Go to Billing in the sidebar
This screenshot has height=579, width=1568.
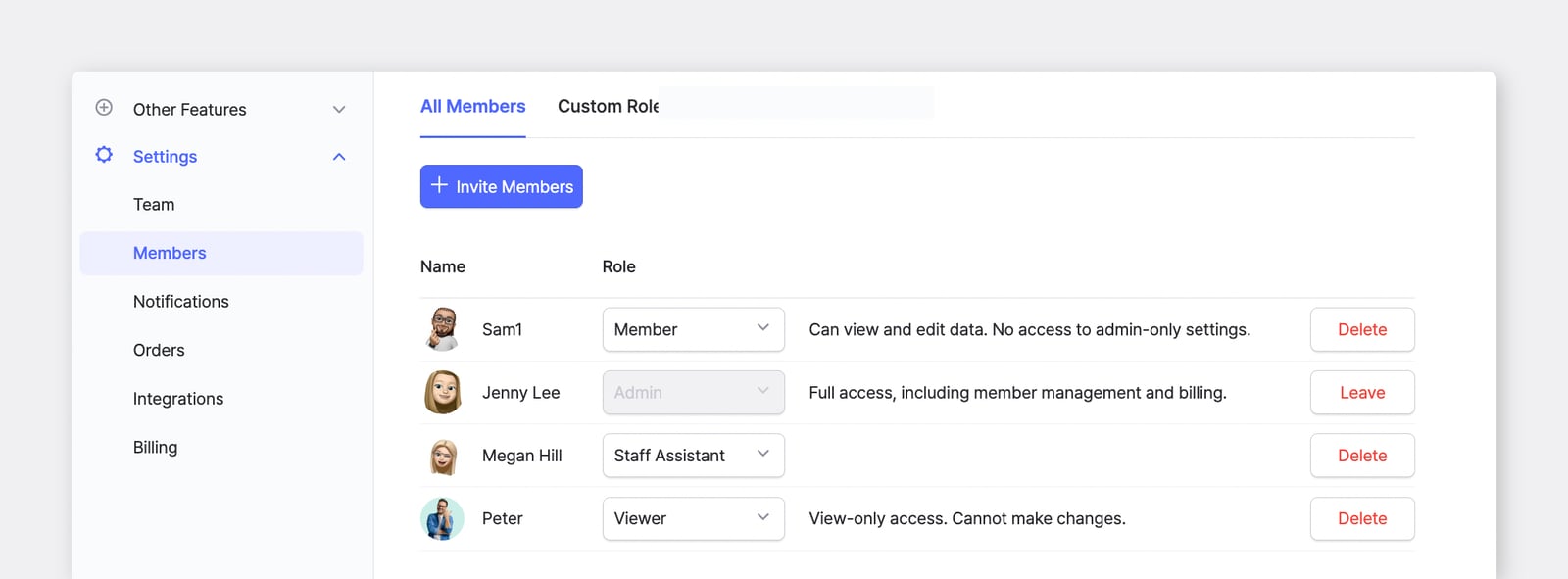155,448
